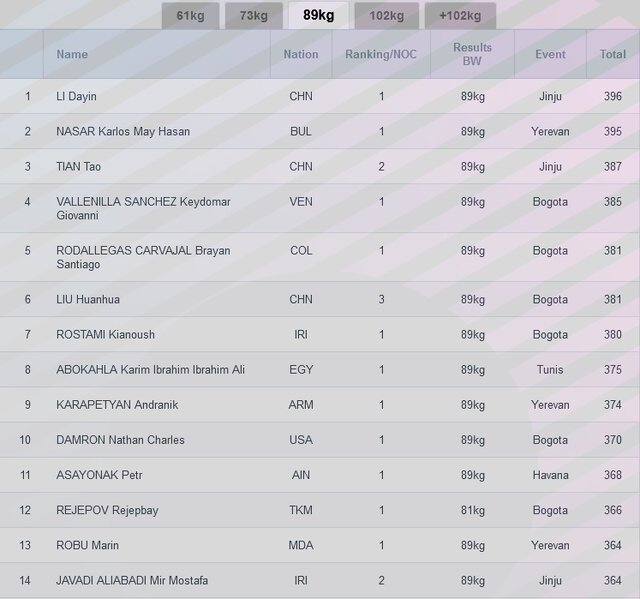Click the Event column header
The height and width of the screenshot is (599, 640).
550,55
